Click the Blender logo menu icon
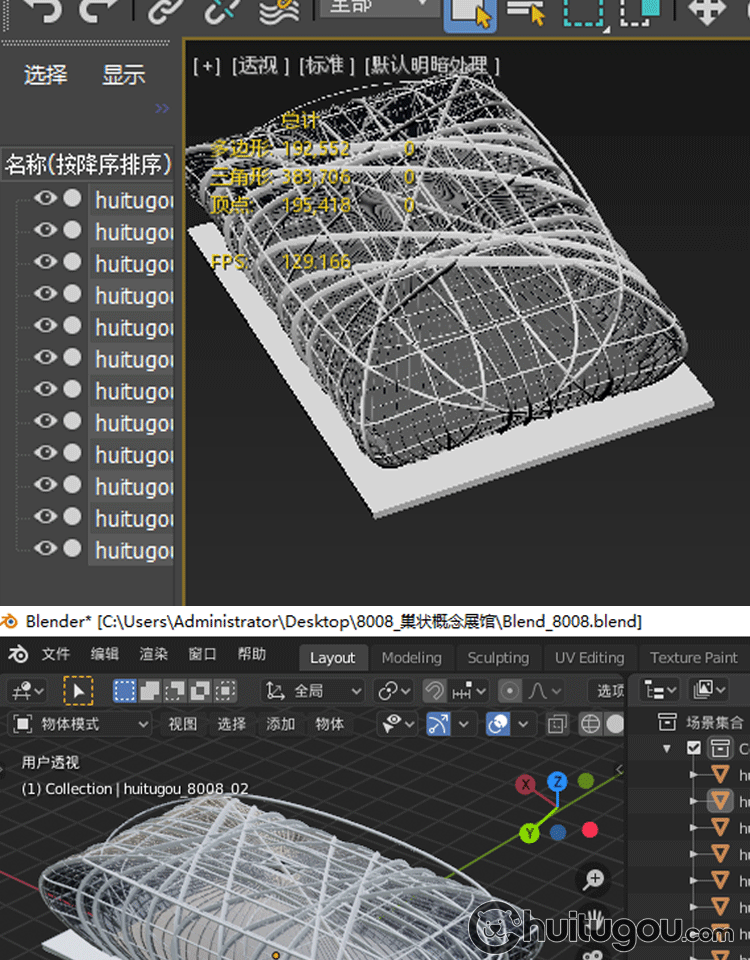 click(19, 656)
